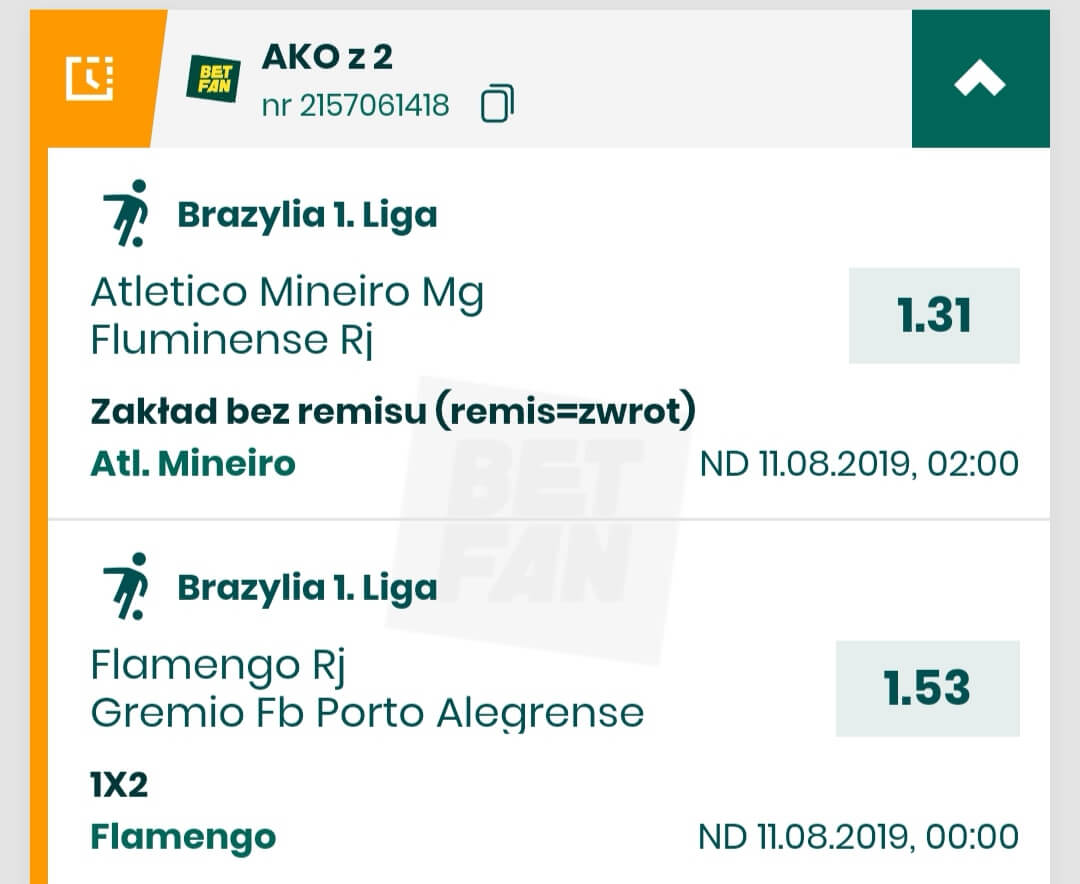Click the first football player icon
1080x884 pixels.
tap(126, 213)
